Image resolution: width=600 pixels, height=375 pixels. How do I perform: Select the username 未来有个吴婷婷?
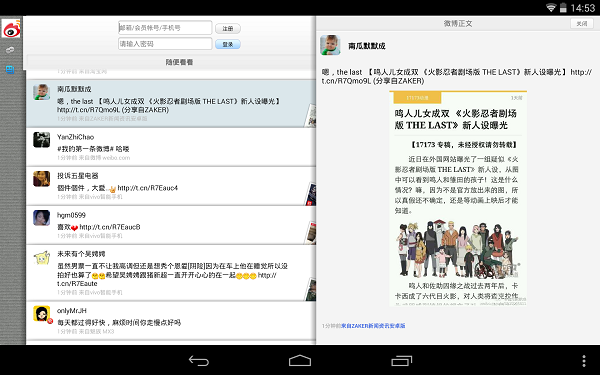click(x=81, y=254)
